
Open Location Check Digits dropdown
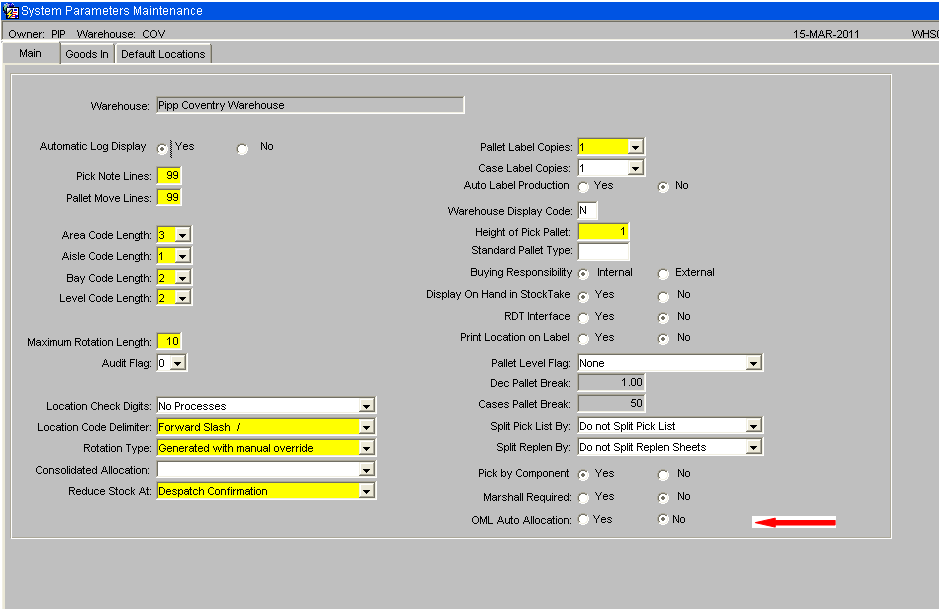coord(366,406)
